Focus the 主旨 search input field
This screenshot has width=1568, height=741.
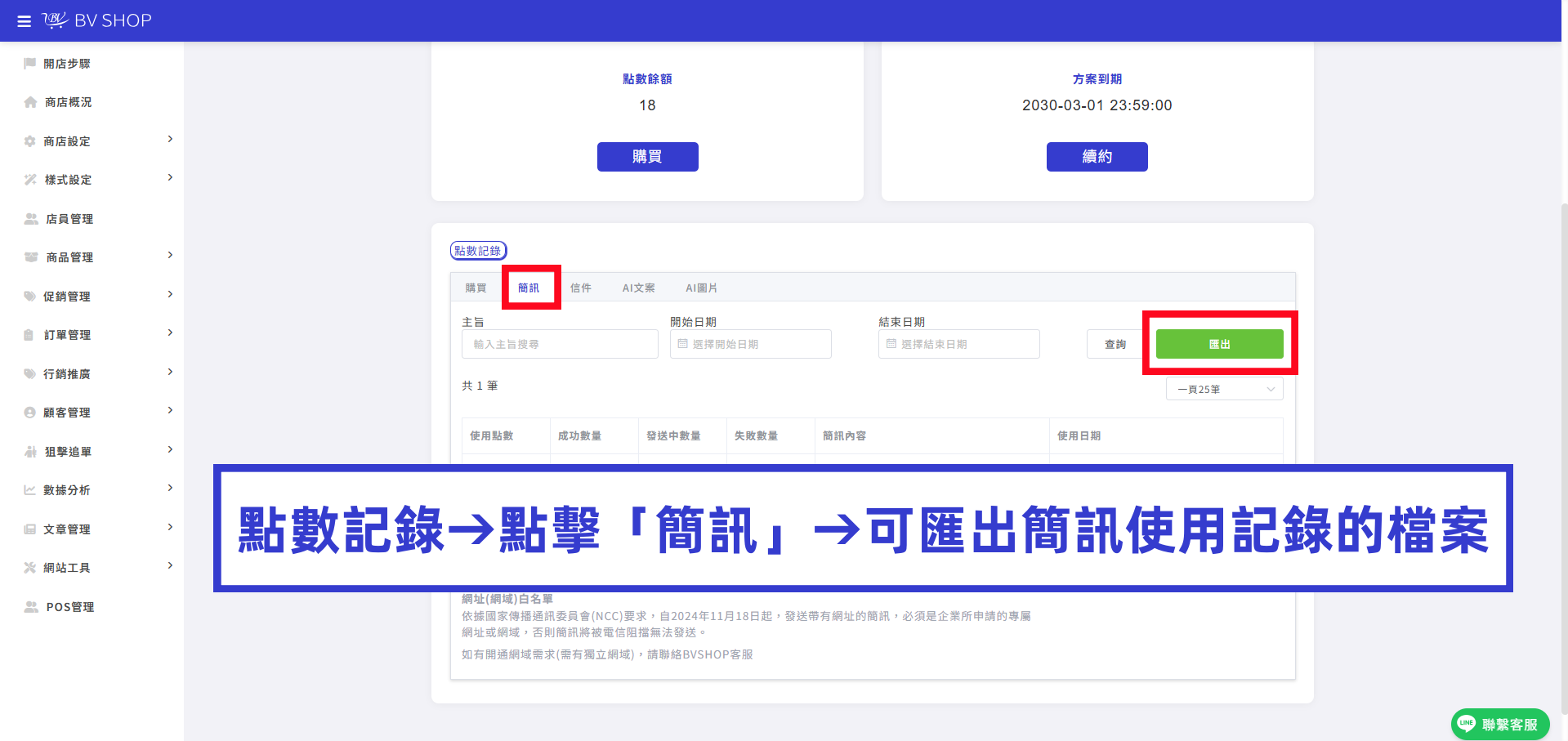click(x=560, y=344)
